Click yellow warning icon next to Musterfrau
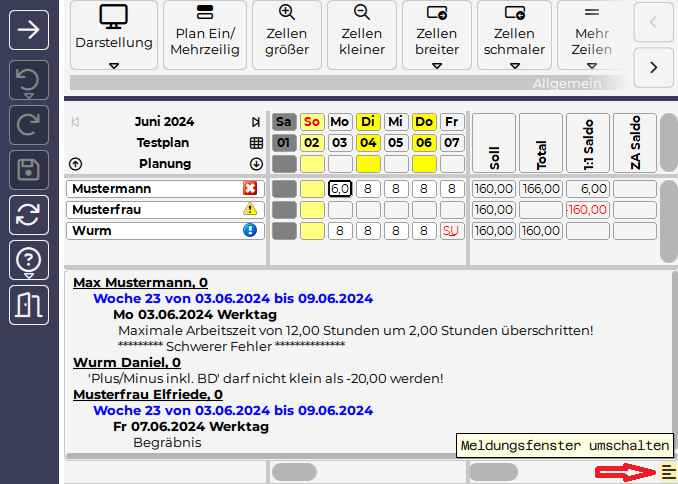Screen dimensions: 678x484 click(249, 209)
